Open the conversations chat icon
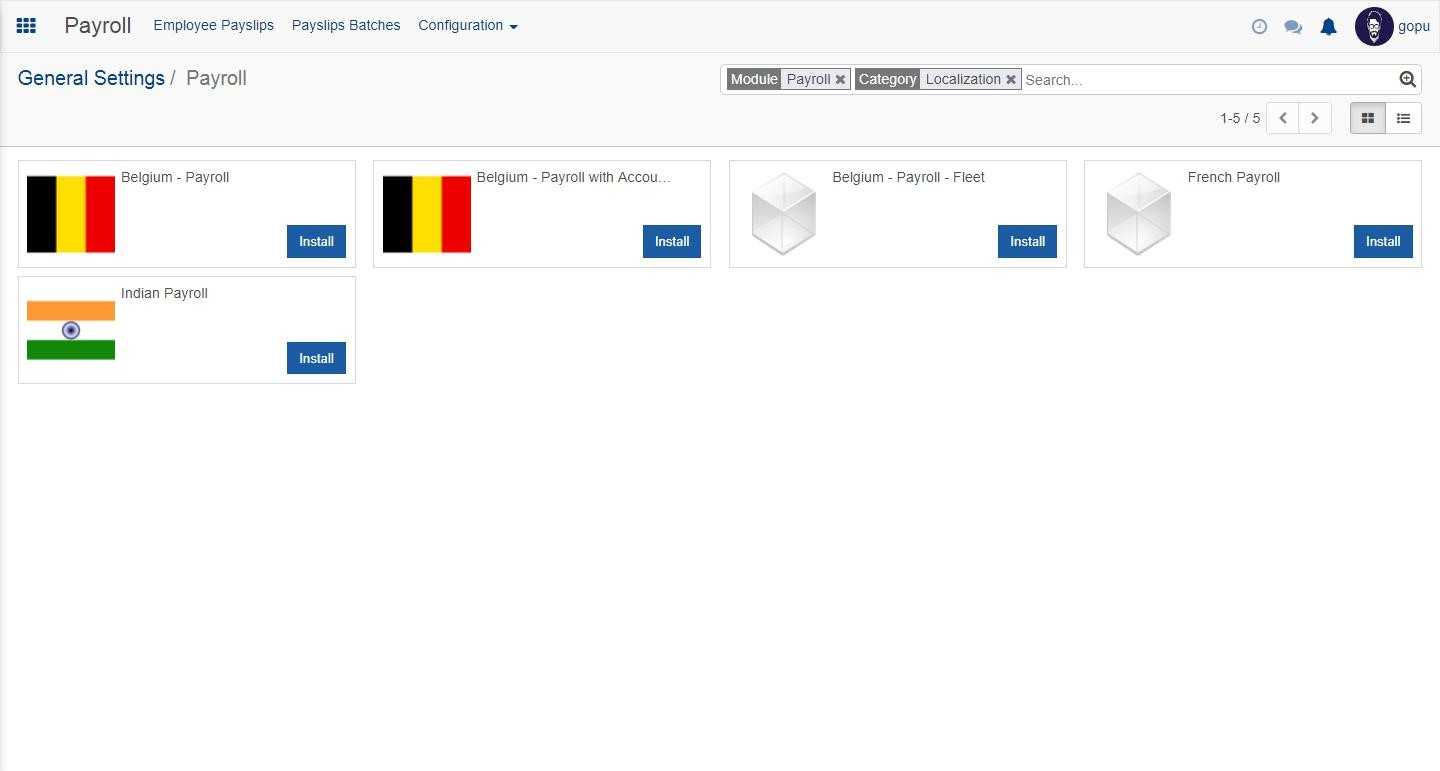 [x=1293, y=27]
